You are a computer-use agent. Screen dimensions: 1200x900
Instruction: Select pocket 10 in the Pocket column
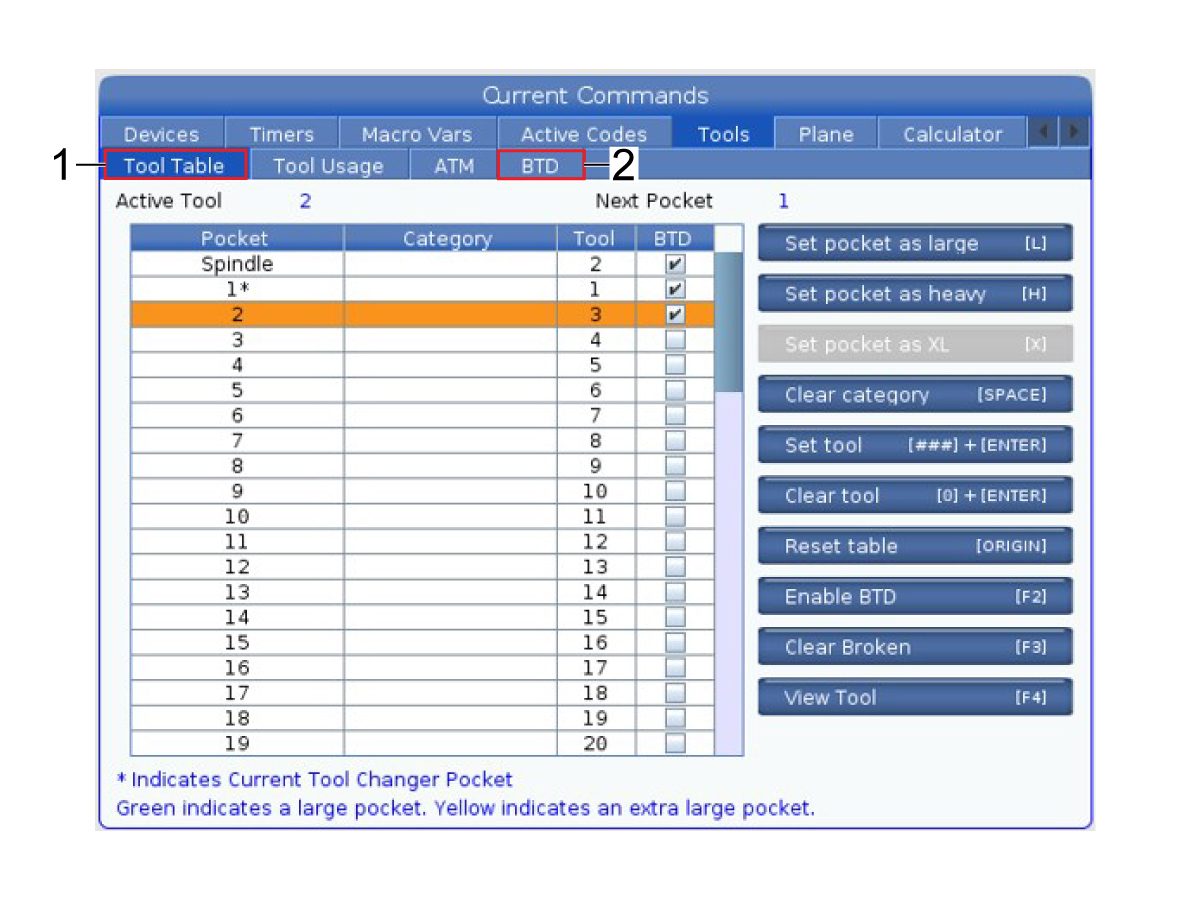tap(237, 517)
